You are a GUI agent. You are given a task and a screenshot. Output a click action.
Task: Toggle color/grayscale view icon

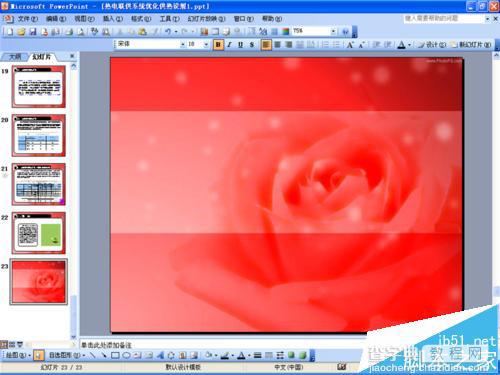pyautogui.click(x=286, y=32)
